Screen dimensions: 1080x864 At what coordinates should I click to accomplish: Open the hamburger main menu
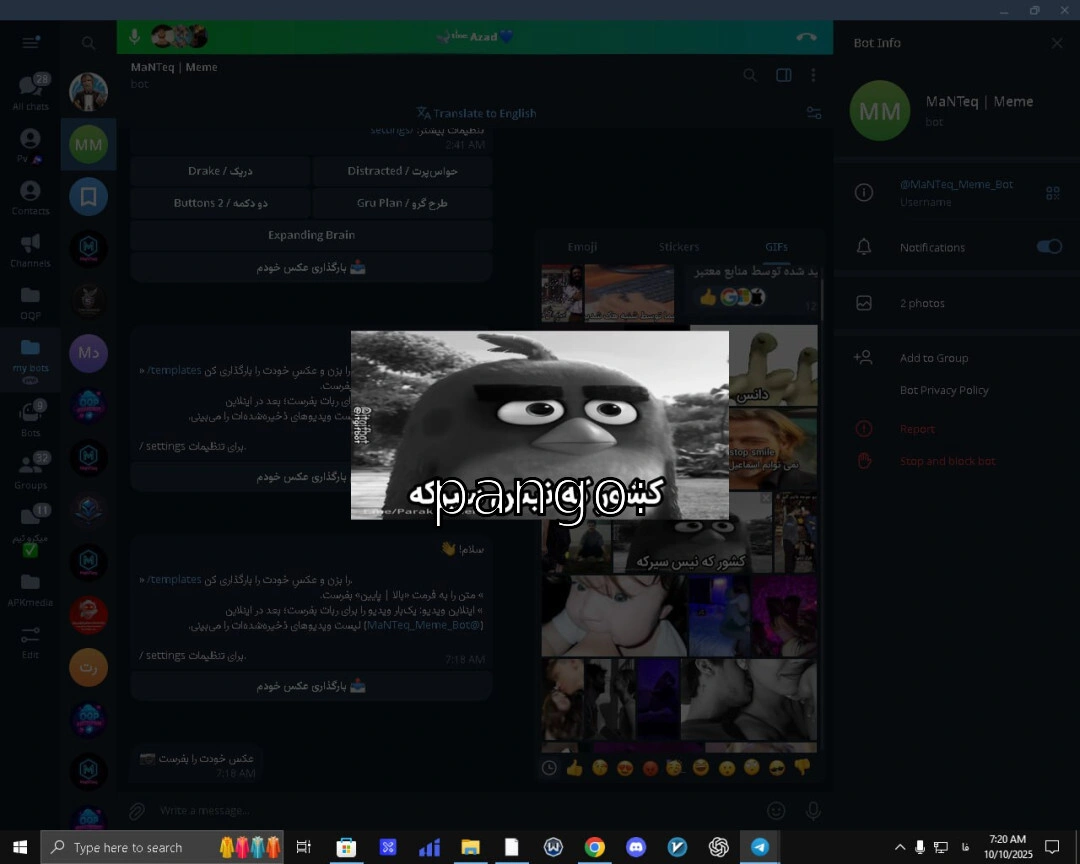(x=30, y=42)
